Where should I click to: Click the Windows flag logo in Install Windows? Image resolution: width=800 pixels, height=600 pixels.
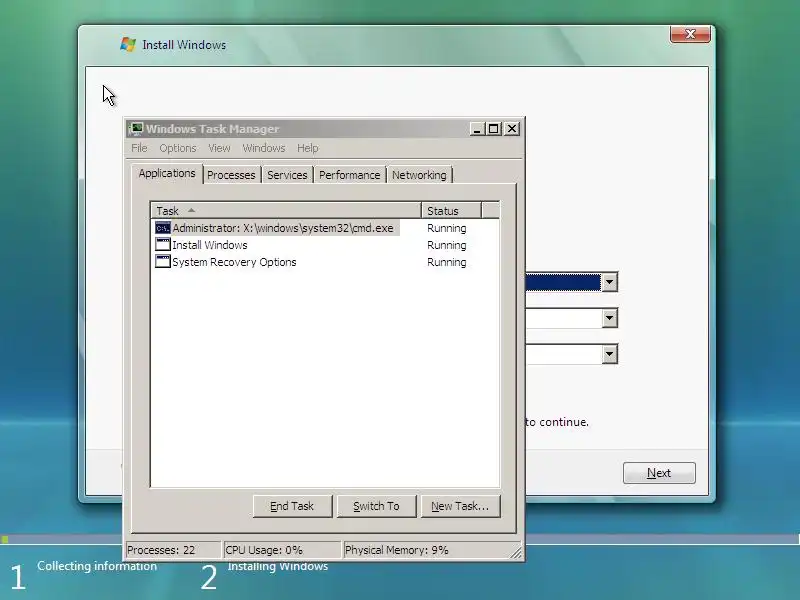[x=128, y=45]
